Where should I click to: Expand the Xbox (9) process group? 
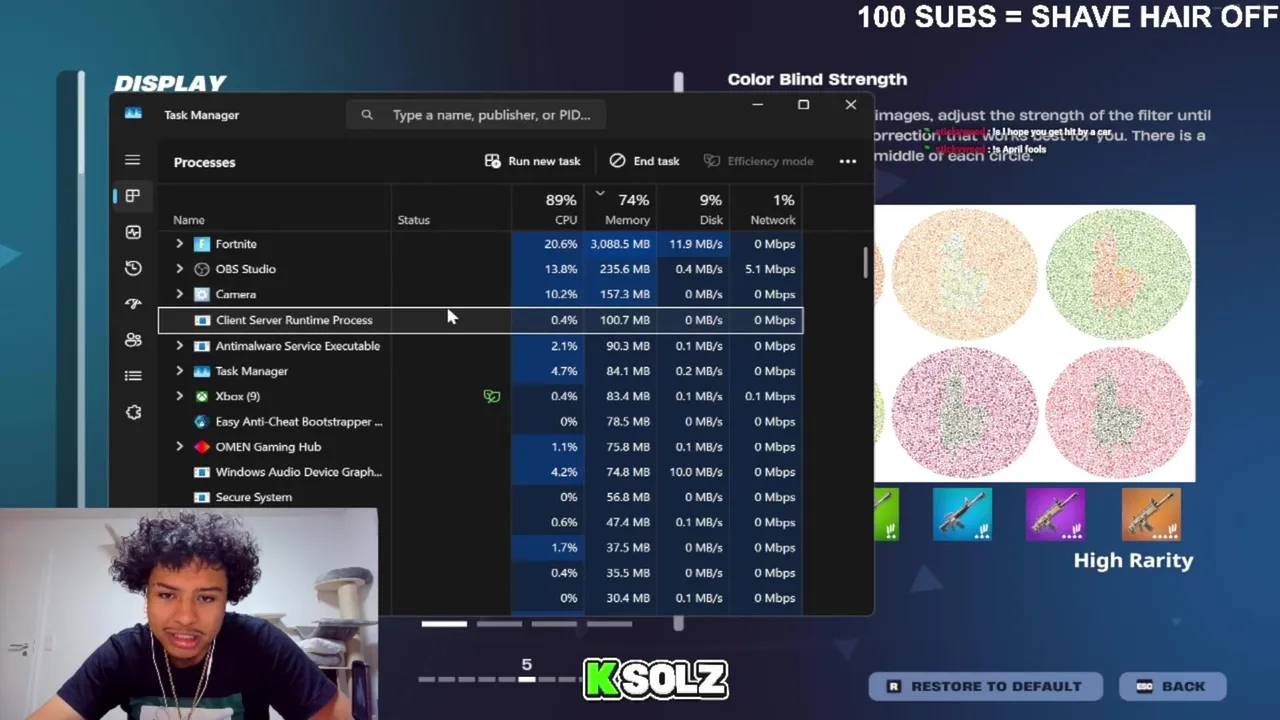[179, 396]
